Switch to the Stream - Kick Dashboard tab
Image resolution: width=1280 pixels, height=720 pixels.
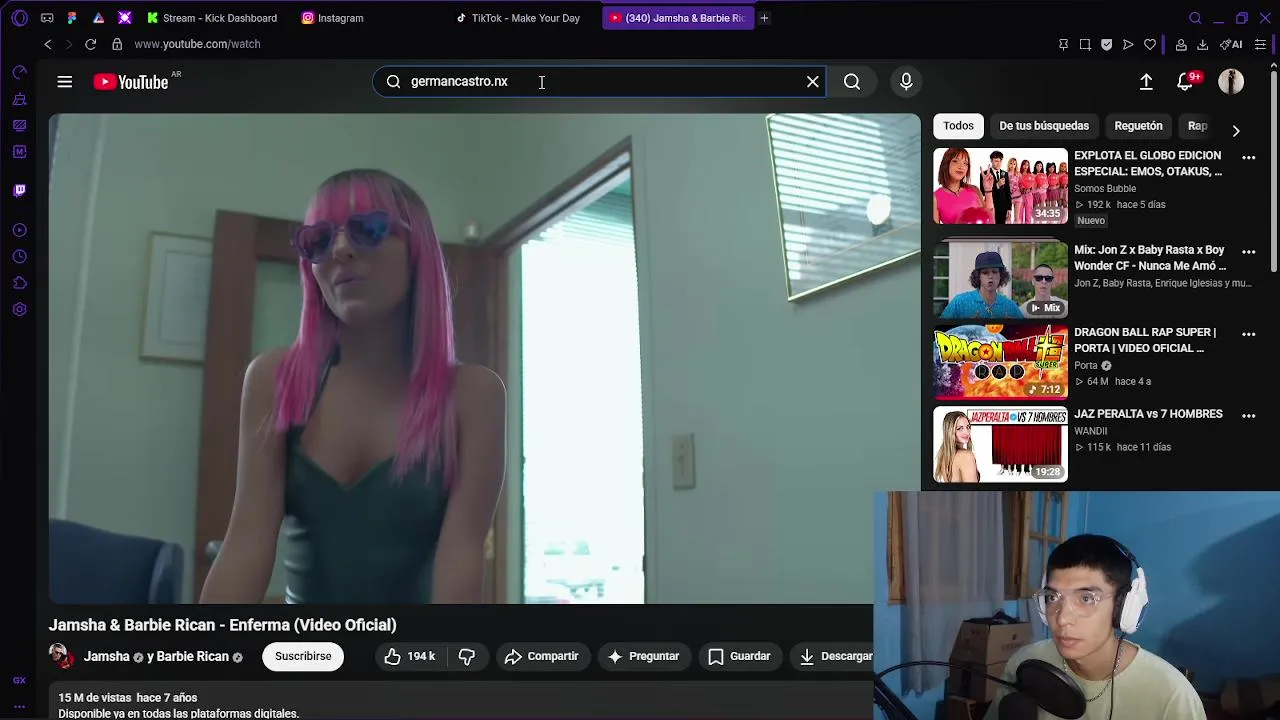coord(212,18)
